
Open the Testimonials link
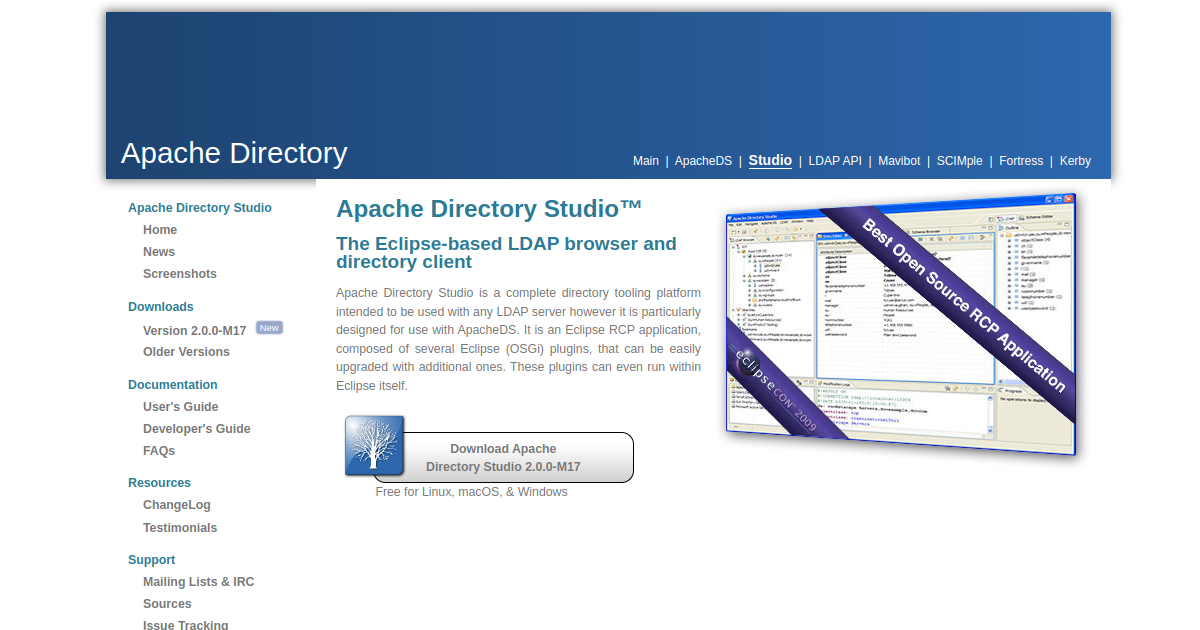[x=180, y=528]
